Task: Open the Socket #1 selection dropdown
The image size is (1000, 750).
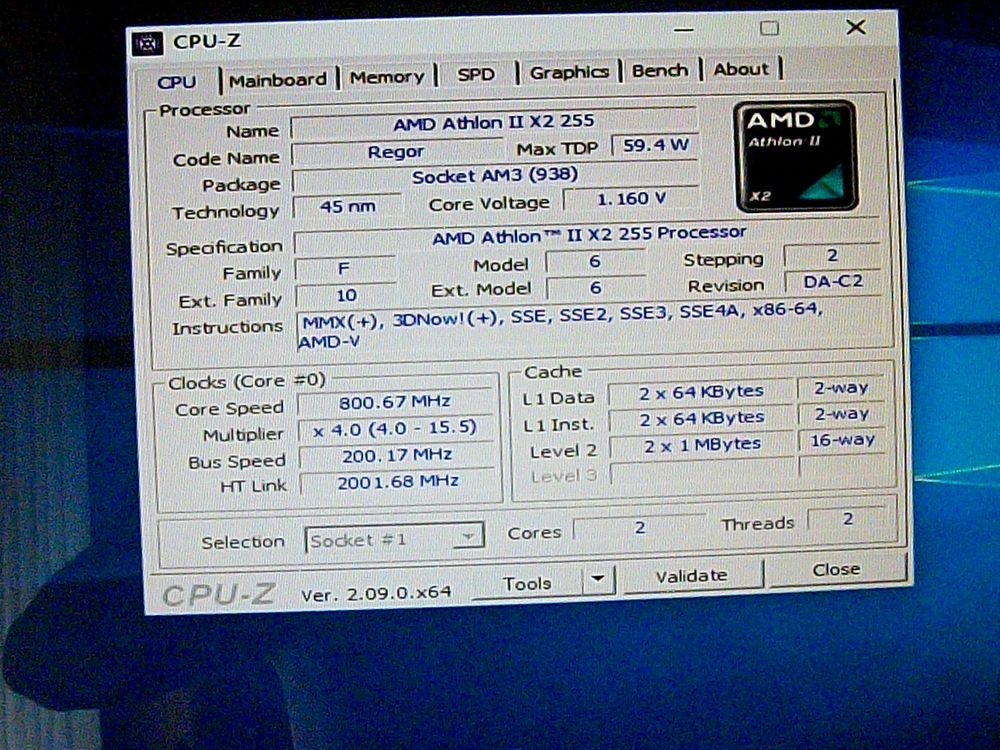Action: [394, 540]
